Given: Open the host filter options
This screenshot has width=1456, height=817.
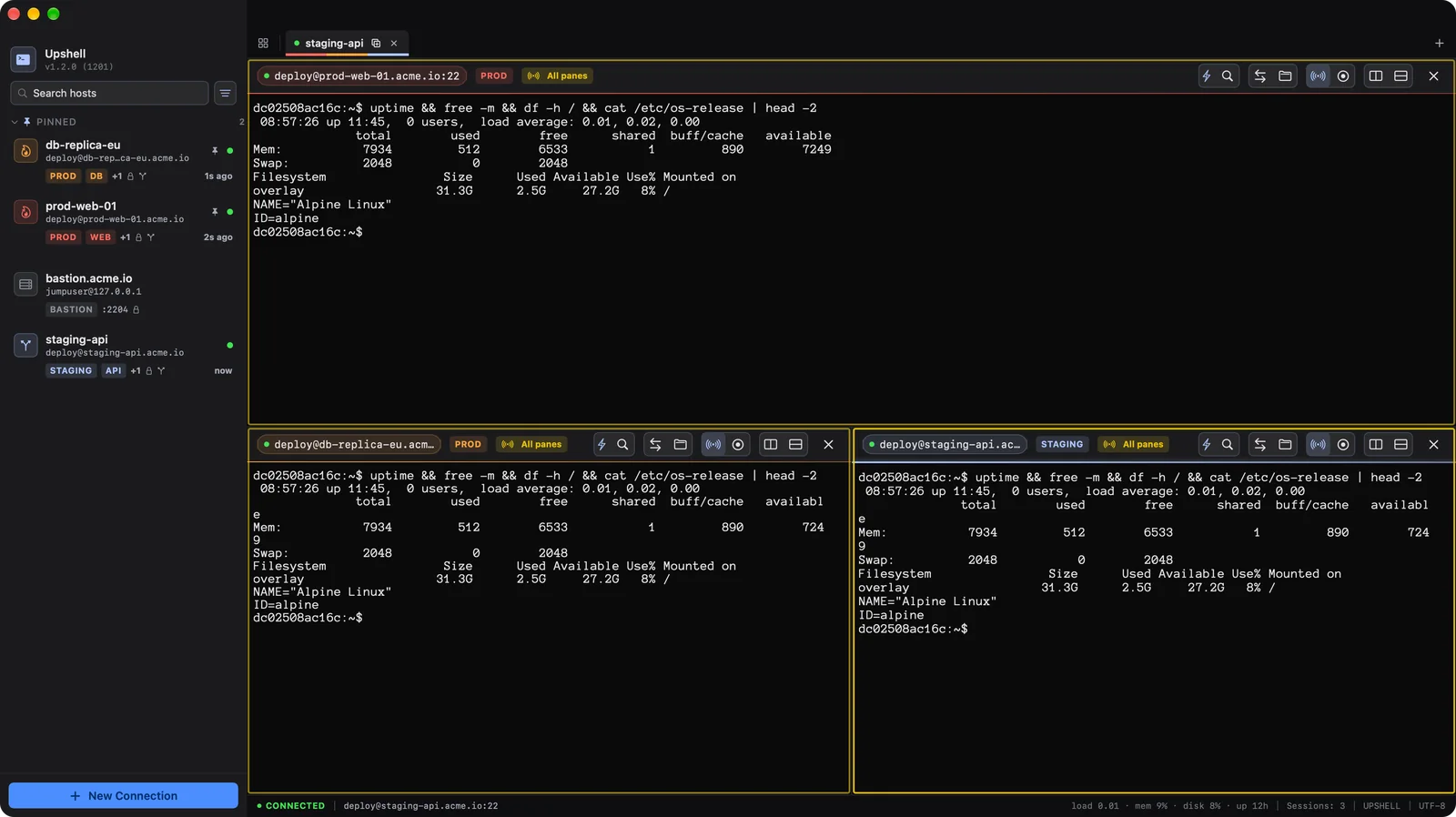Looking at the screenshot, I should point(225,93).
